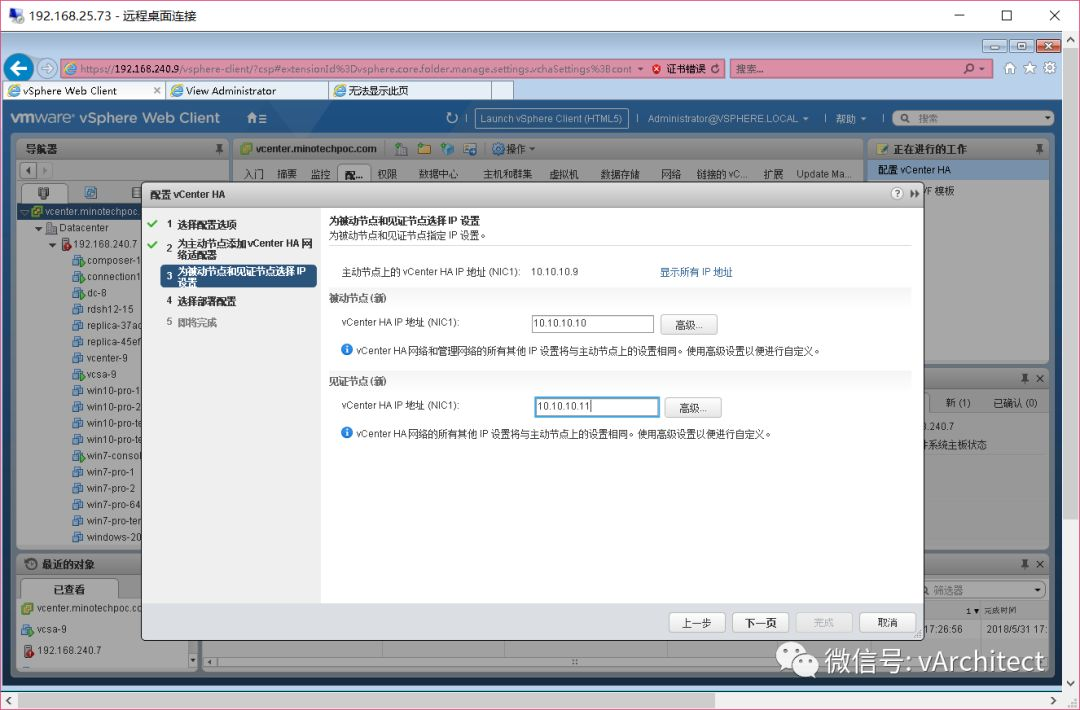Click the first action icon after vcenter.minotechpoc.com title
The width and height of the screenshot is (1080, 710).
401,149
